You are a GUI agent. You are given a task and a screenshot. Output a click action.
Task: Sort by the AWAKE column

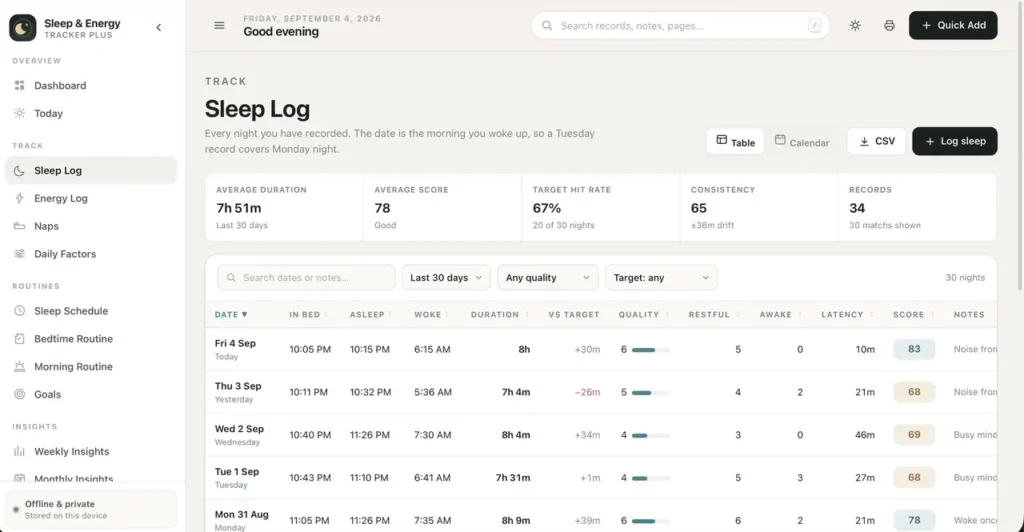tap(780, 315)
